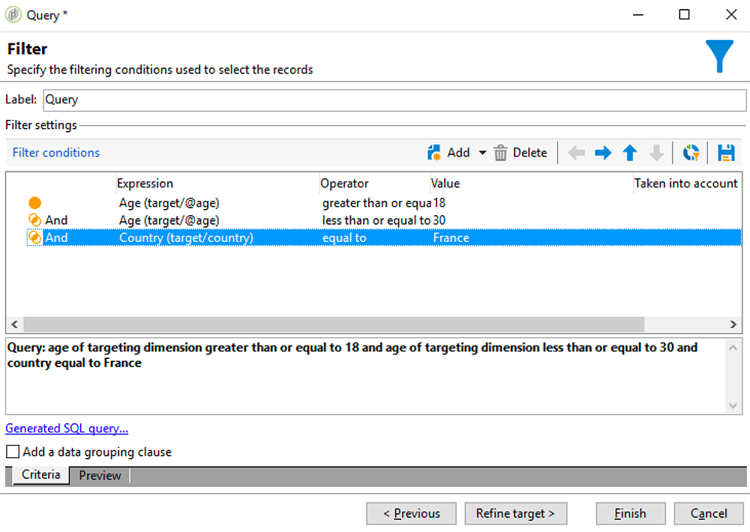750x532 pixels.
Task: Click the Delete label in toolbar
Action: click(x=530, y=153)
